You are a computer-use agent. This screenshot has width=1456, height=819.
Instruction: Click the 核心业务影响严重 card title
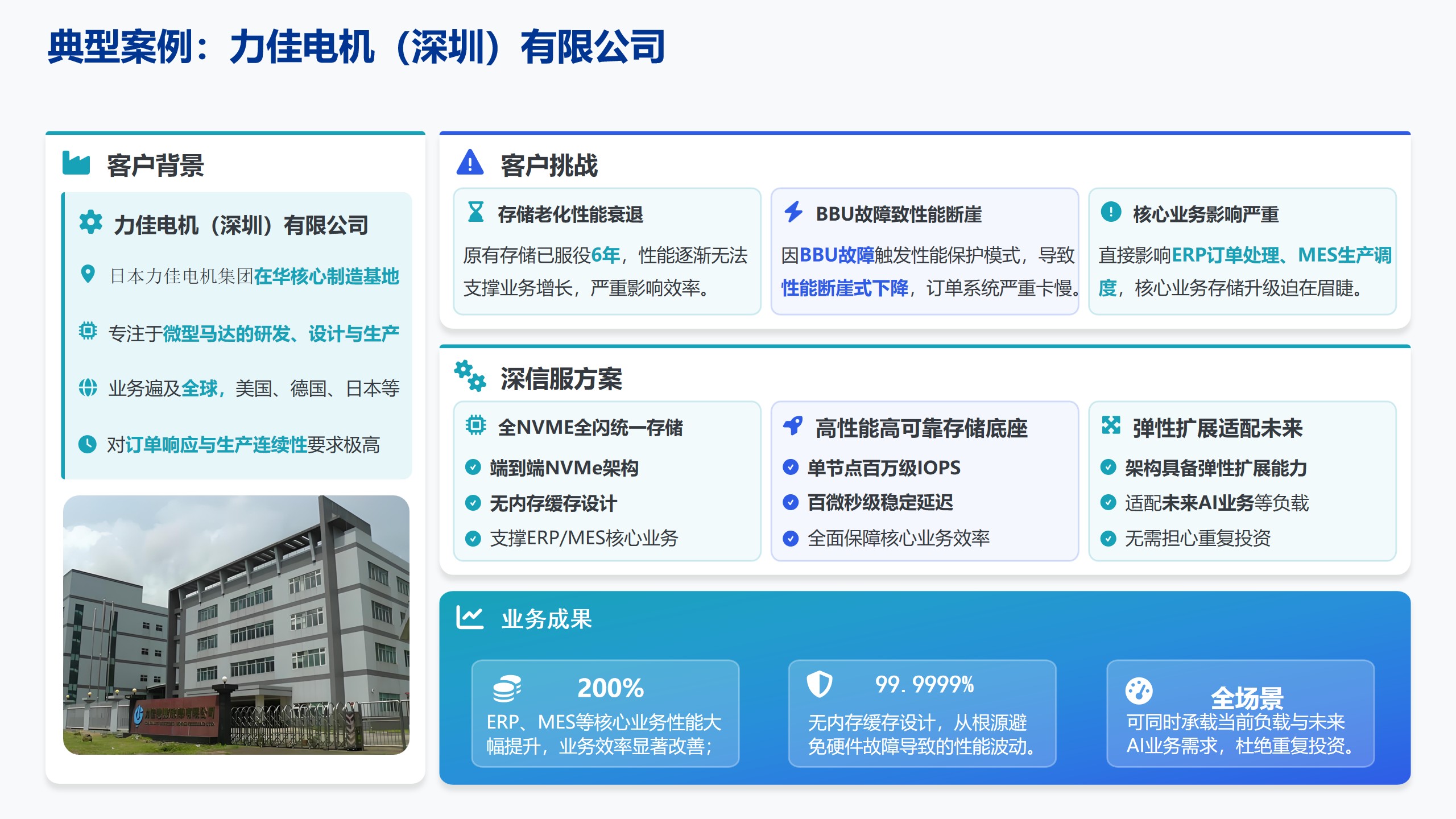pos(1206,214)
